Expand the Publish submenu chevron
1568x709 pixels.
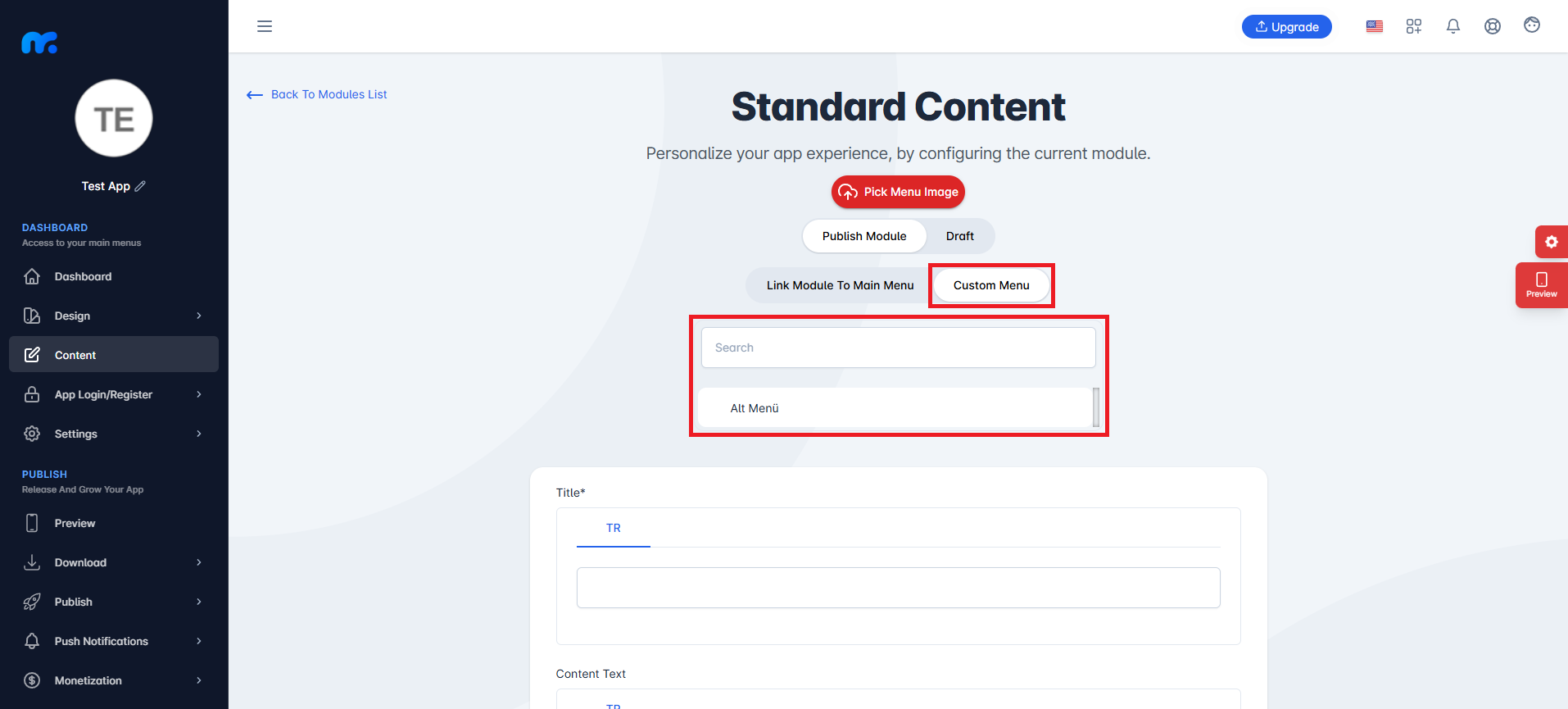pyautogui.click(x=199, y=602)
